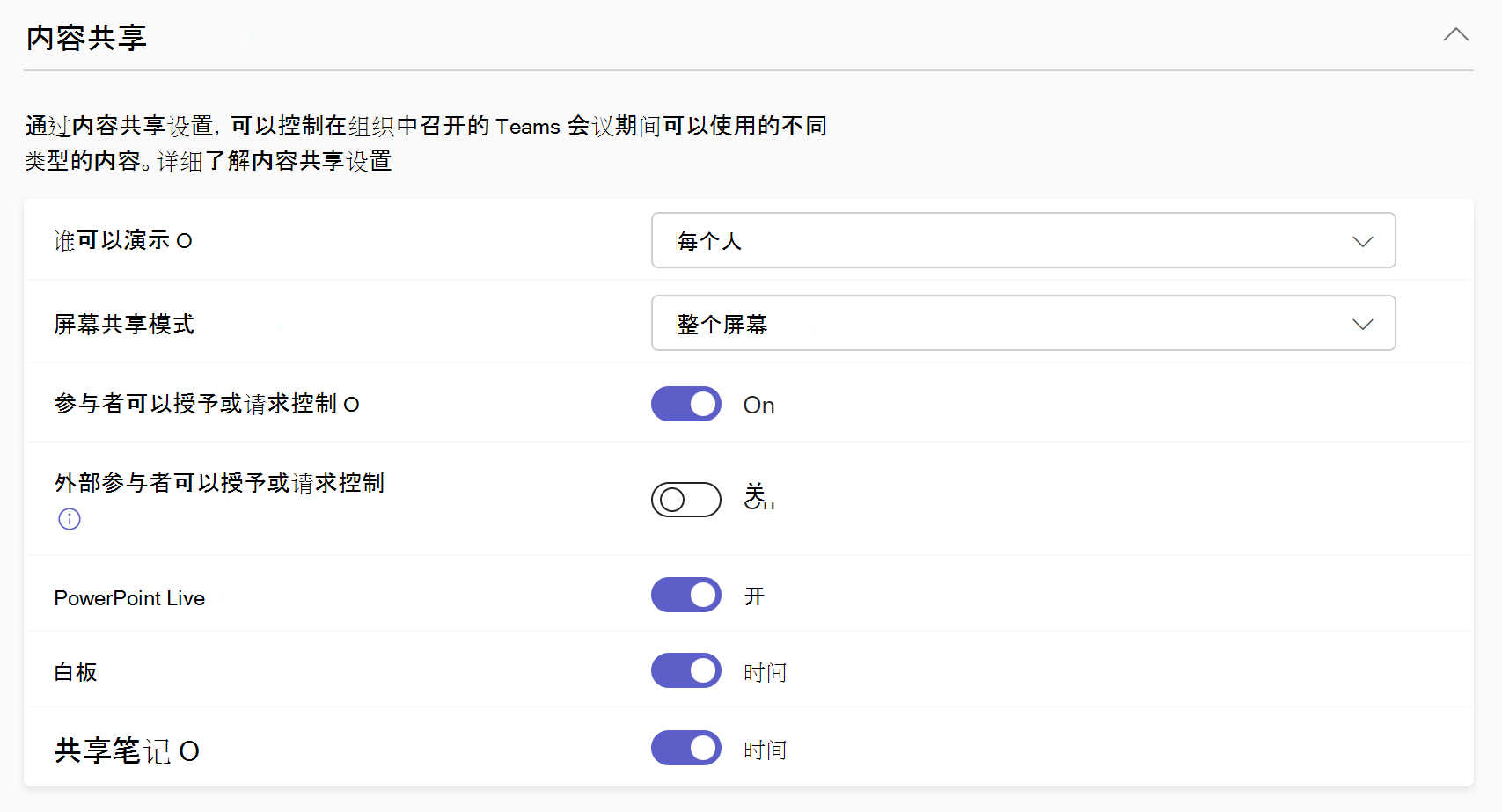Disable the 白板 toggle switch
Image resolution: width=1502 pixels, height=812 pixels.
pyautogui.click(x=686, y=670)
